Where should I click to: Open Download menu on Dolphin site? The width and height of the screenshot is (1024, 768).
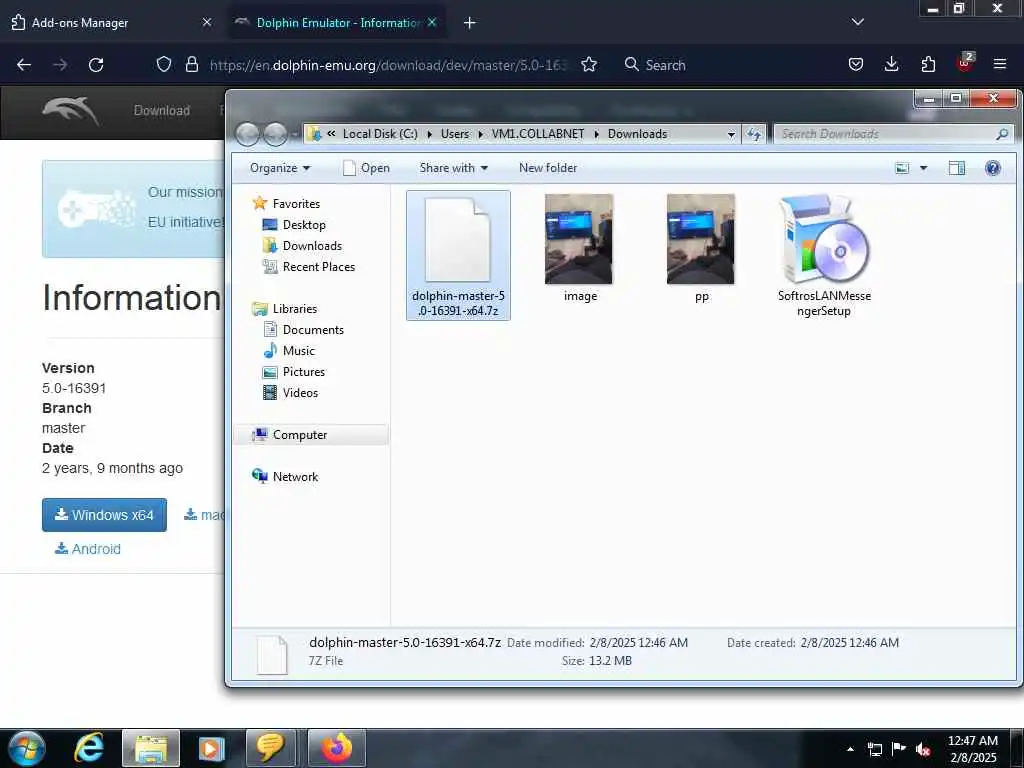click(x=162, y=110)
